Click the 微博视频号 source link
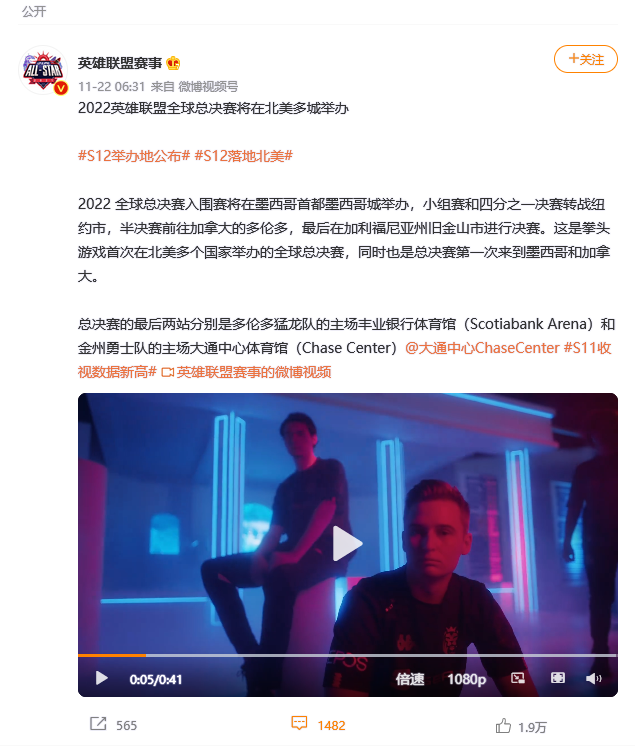This screenshot has width=635, height=749. point(208,86)
